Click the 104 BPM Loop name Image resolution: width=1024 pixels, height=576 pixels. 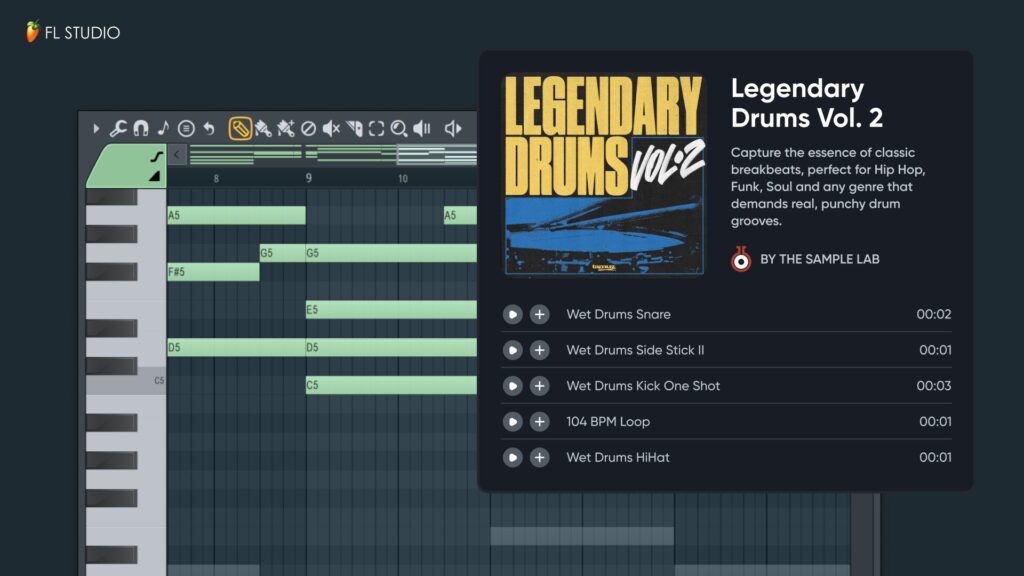tap(608, 422)
